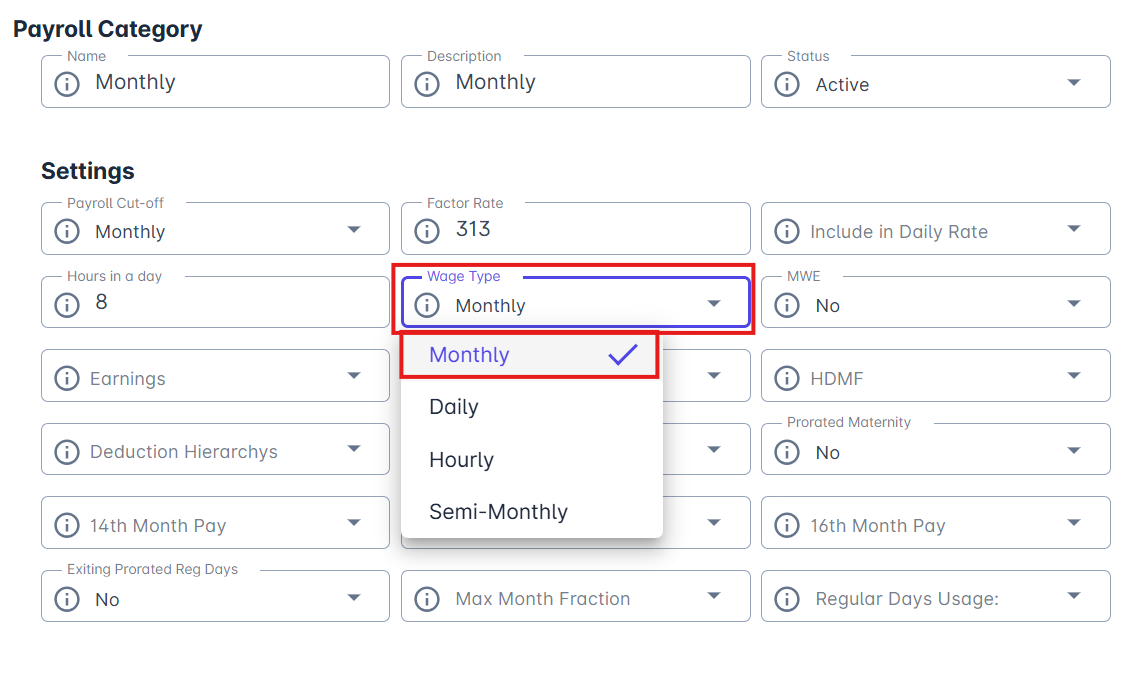Click info icon next to 16th Month Pay

787,525
